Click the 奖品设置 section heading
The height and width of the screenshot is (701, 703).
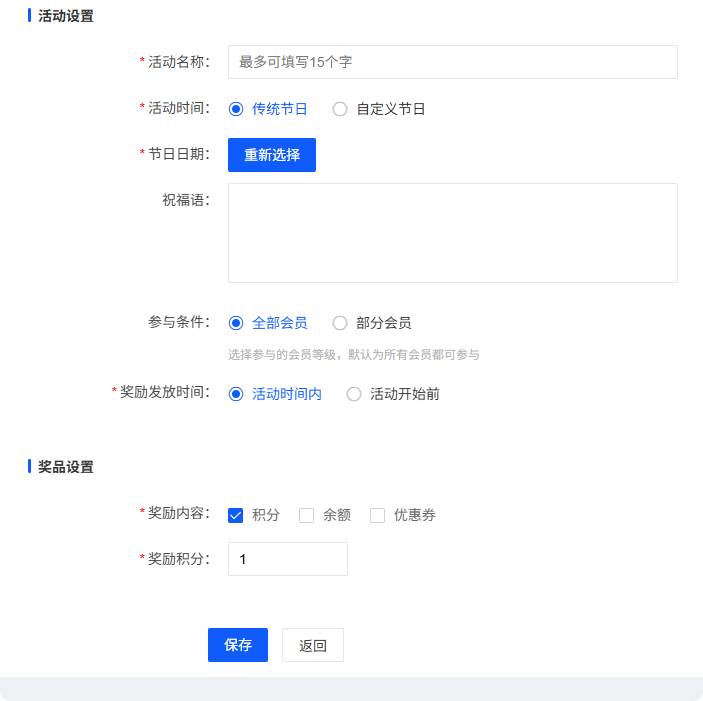click(x=66, y=467)
